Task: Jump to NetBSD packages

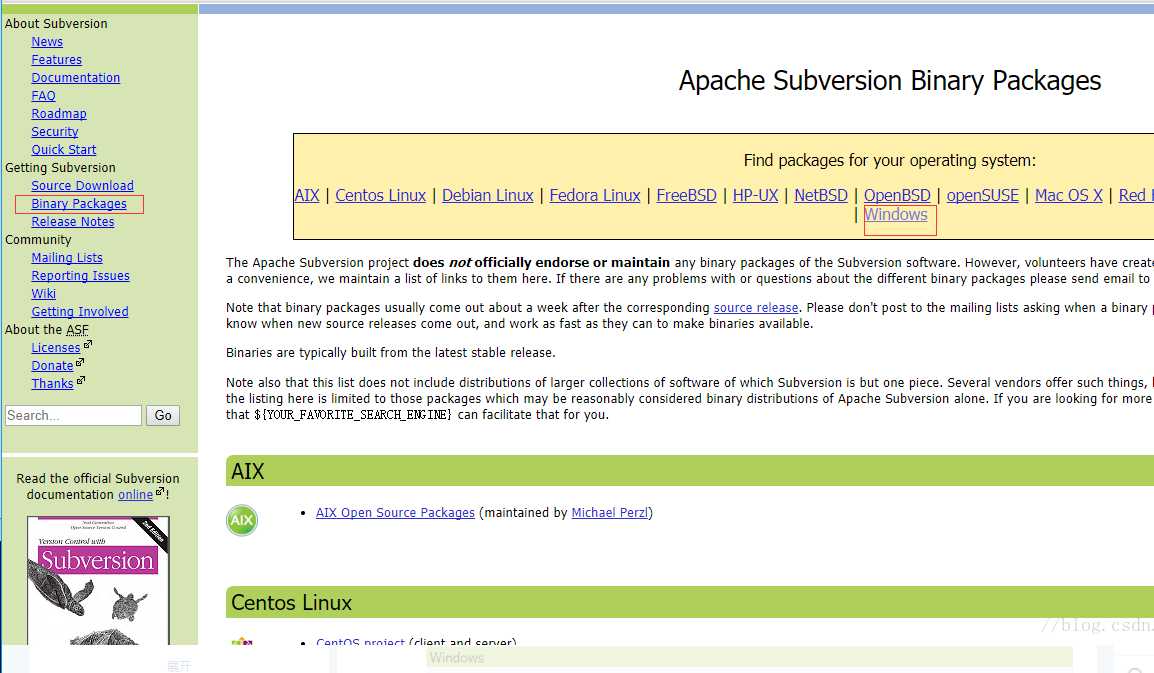Action: pyautogui.click(x=821, y=196)
